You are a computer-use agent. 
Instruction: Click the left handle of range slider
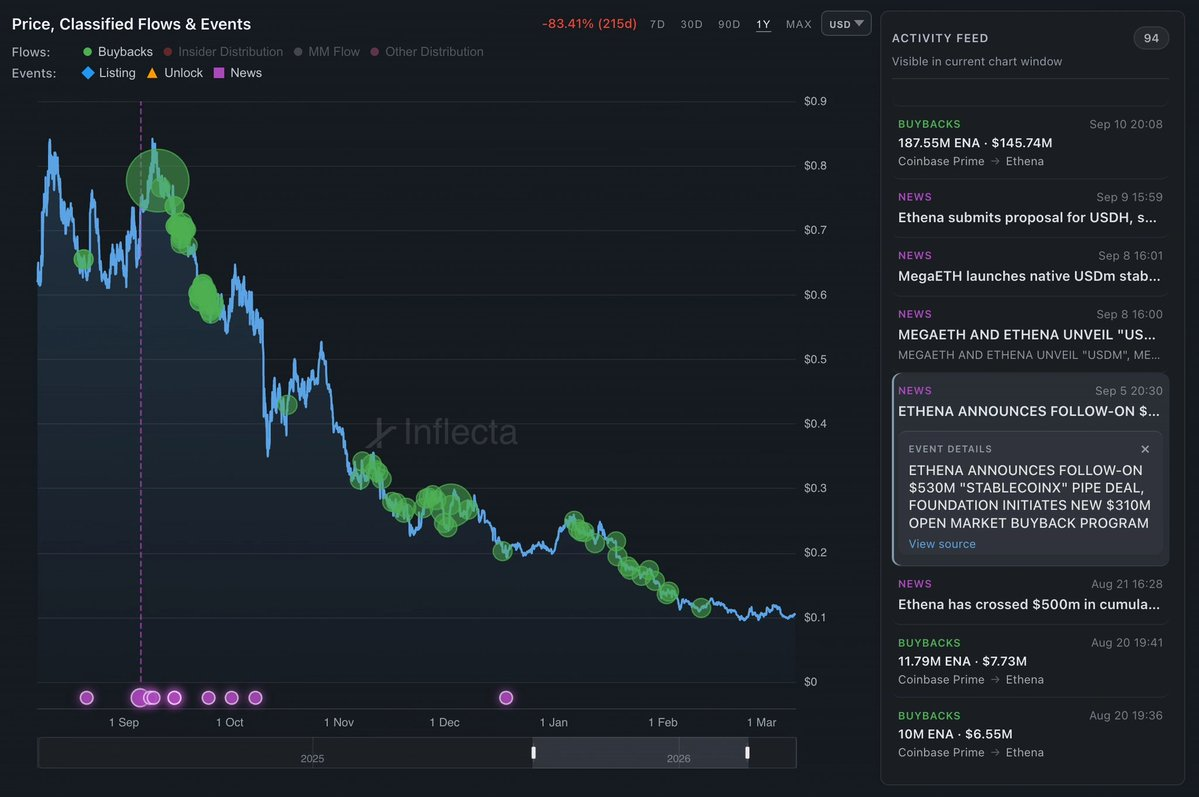534,753
